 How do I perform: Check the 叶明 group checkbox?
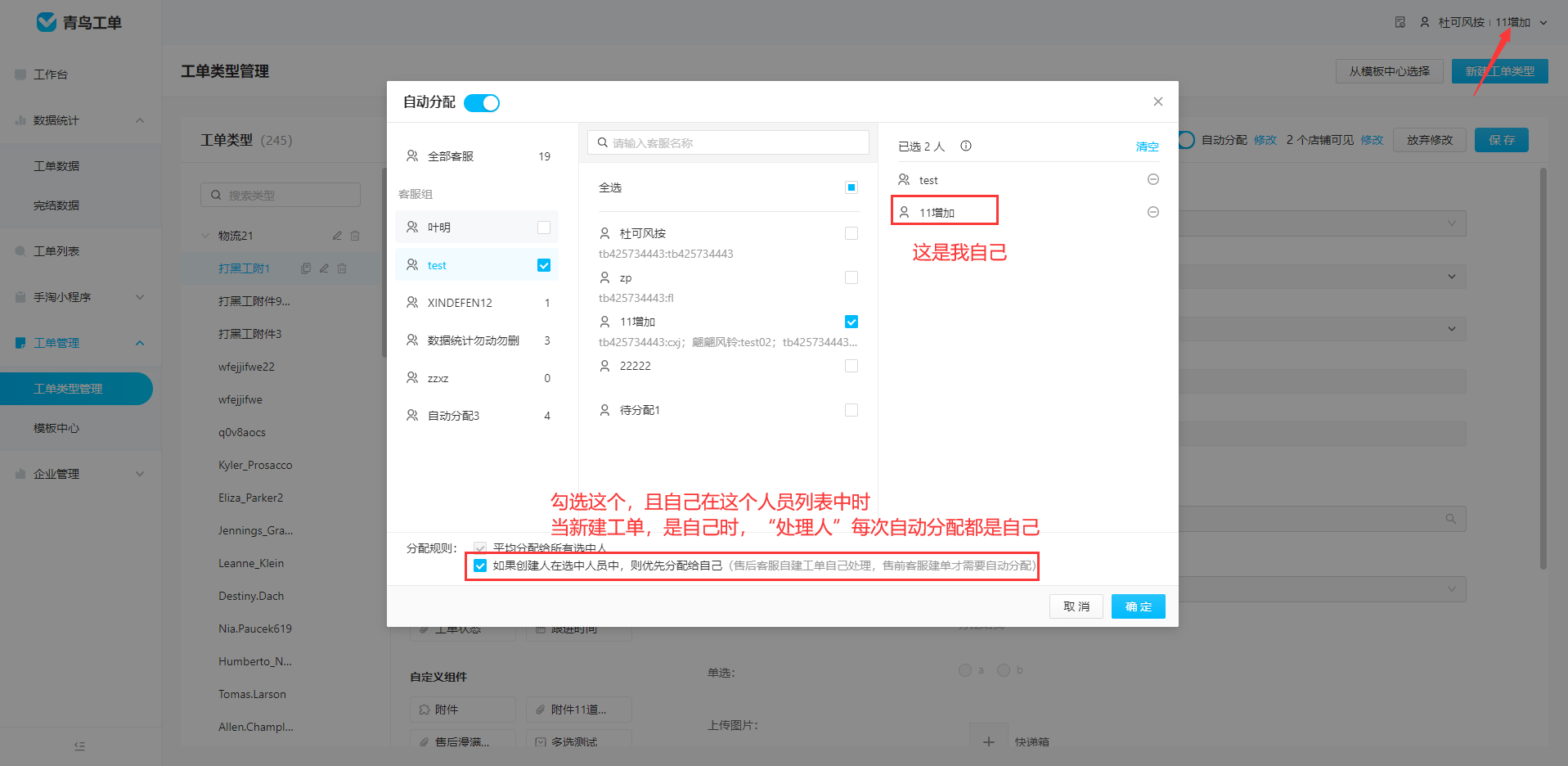click(544, 228)
